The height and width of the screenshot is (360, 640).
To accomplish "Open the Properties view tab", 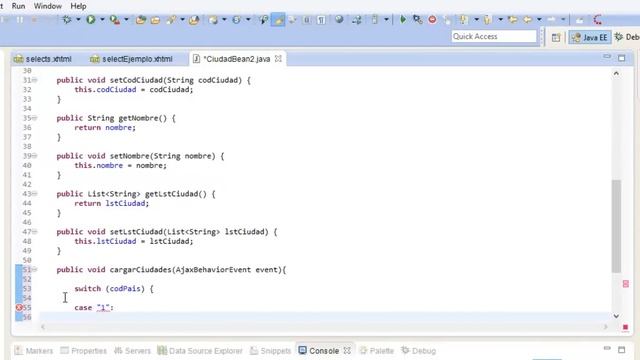I will tap(84, 351).
